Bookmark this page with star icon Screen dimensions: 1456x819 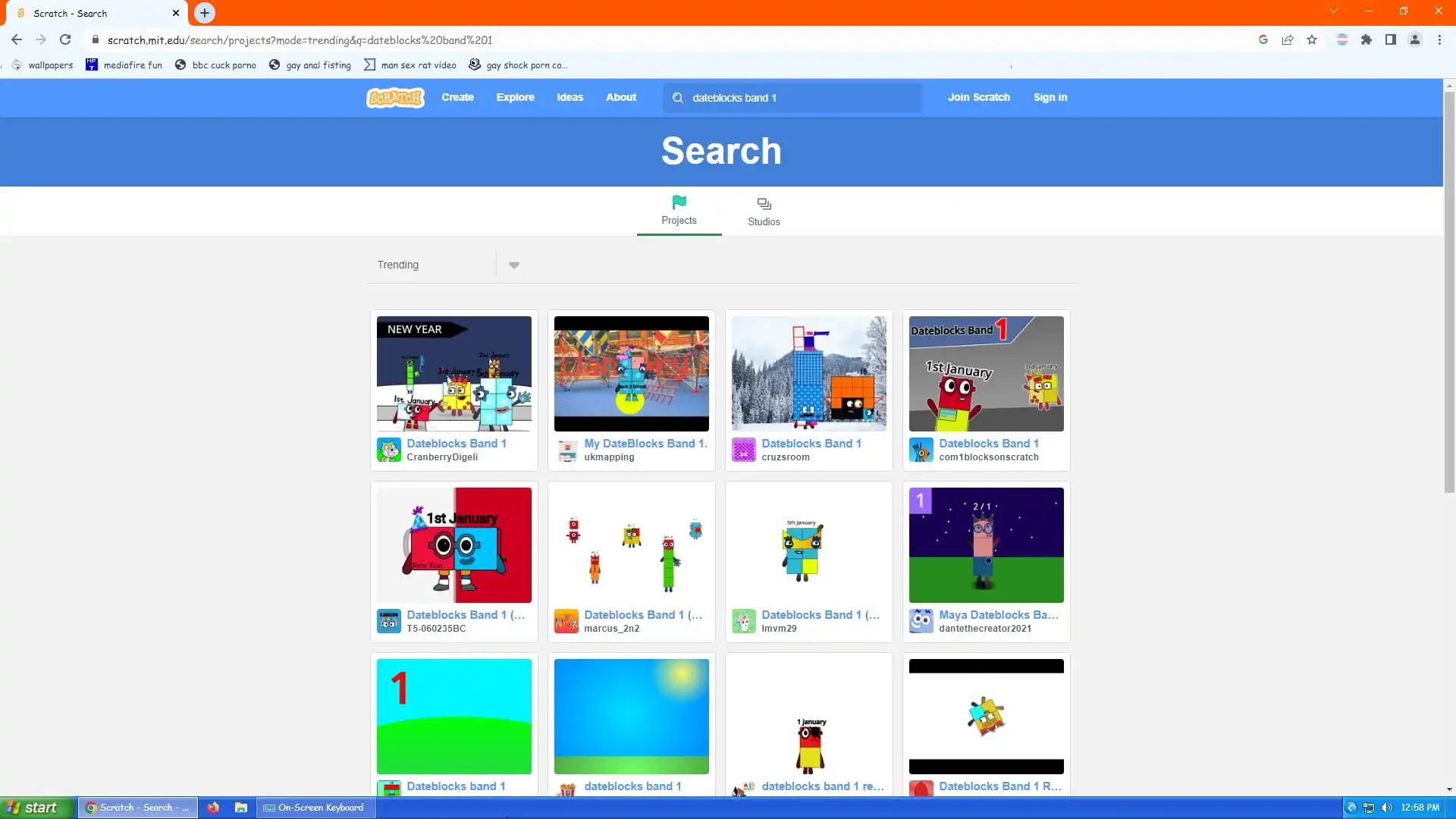click(1312, 40)
